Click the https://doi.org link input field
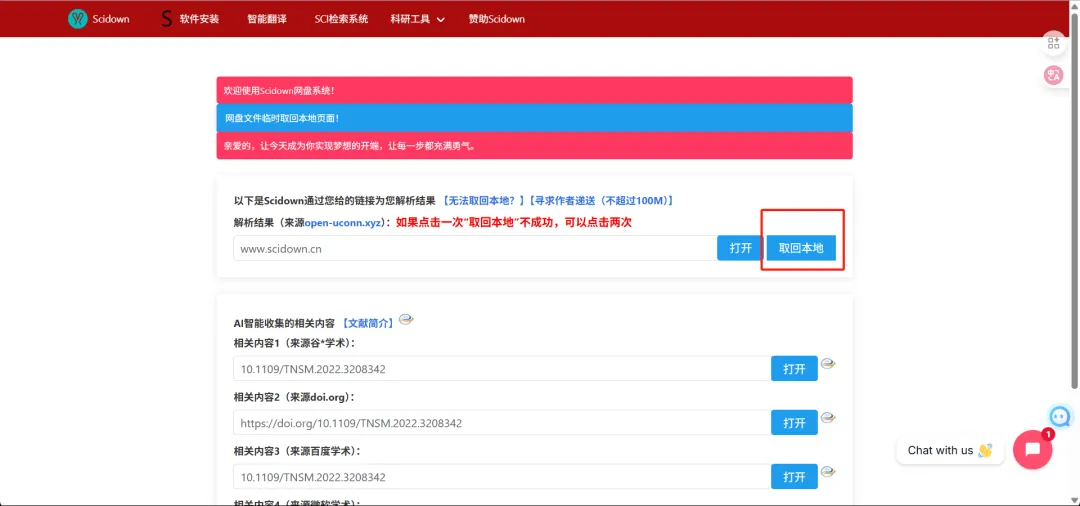 (x=501, y=423)
